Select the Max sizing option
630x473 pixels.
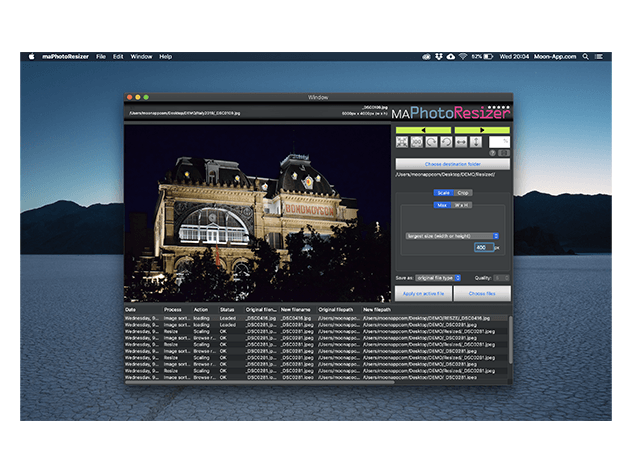click(x=441, y=205)
